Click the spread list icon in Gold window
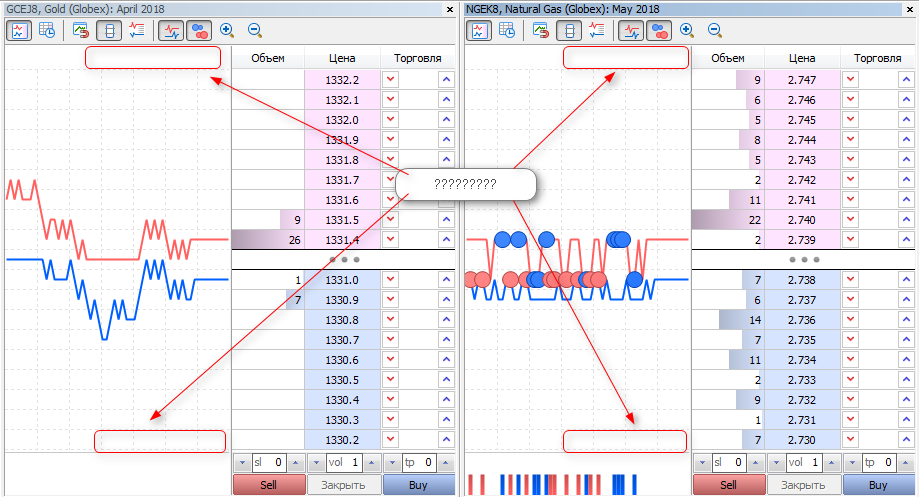 [x=137, y=30]
